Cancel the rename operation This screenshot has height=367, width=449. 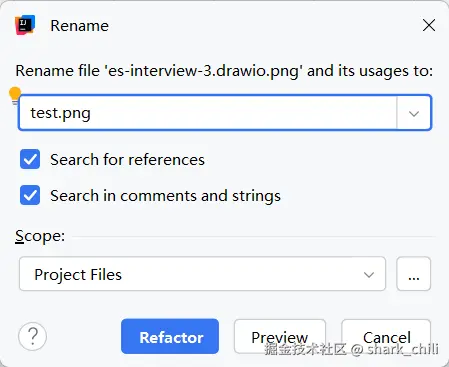coord(386,336)
